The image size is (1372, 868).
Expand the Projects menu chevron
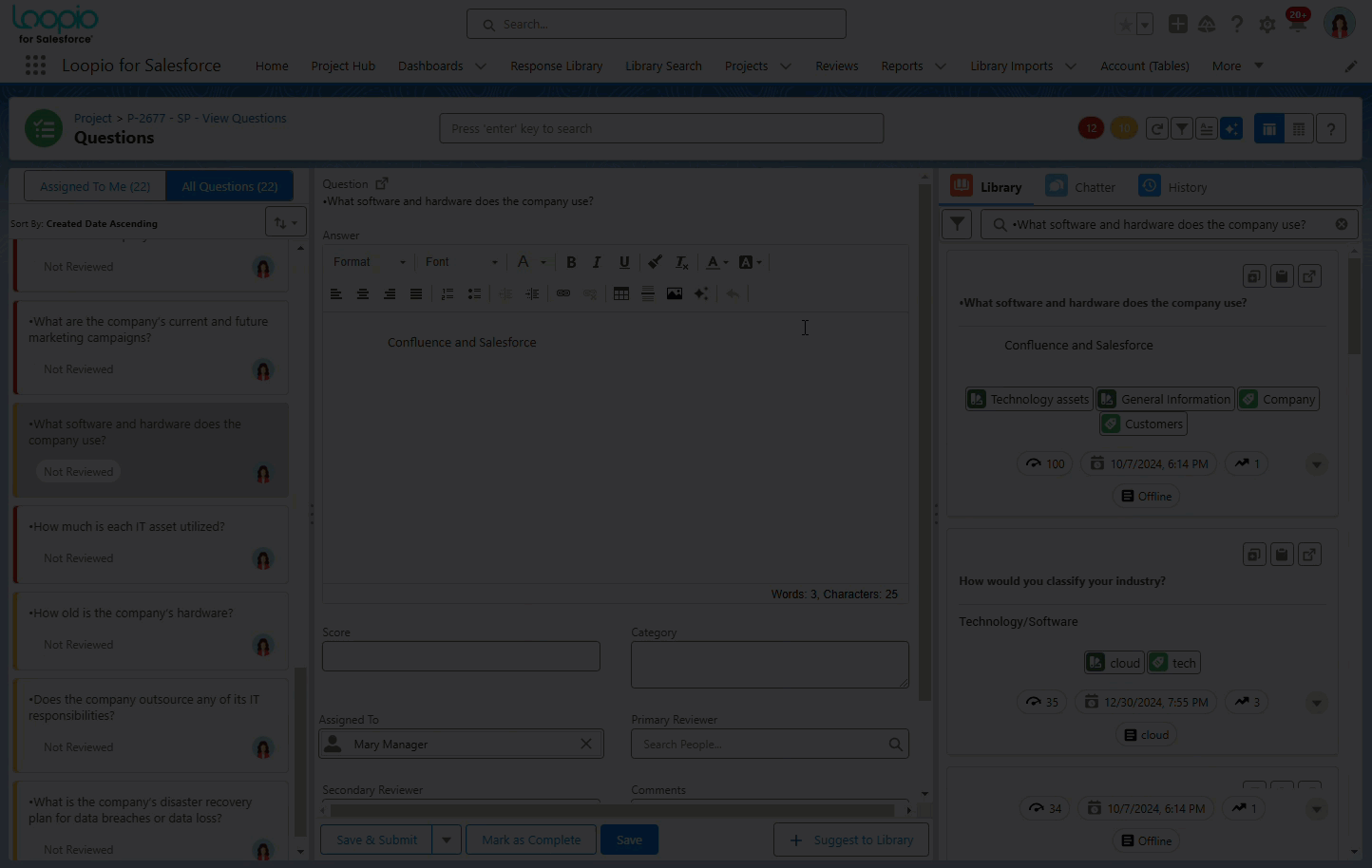coord(785,66)
